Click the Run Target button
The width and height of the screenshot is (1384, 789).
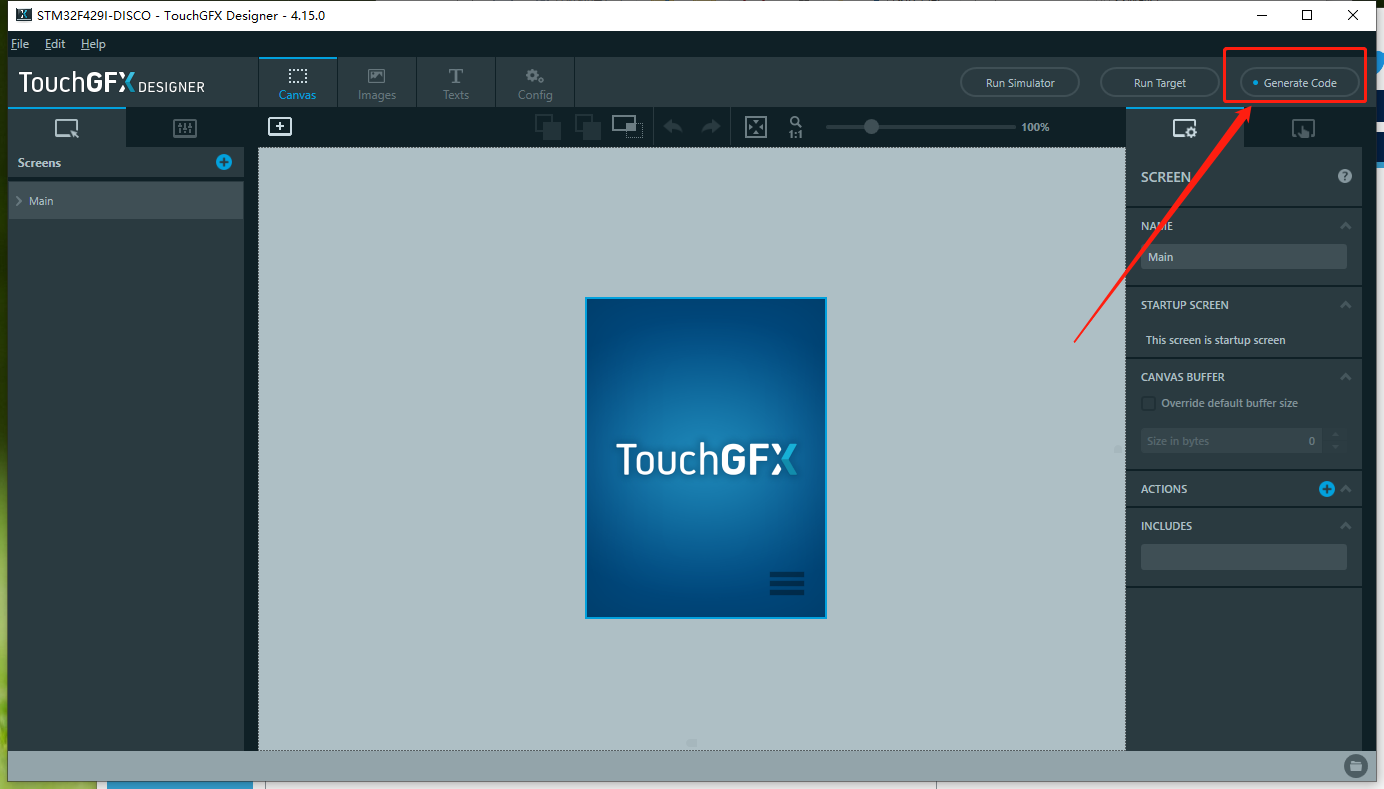[1160, 83]
